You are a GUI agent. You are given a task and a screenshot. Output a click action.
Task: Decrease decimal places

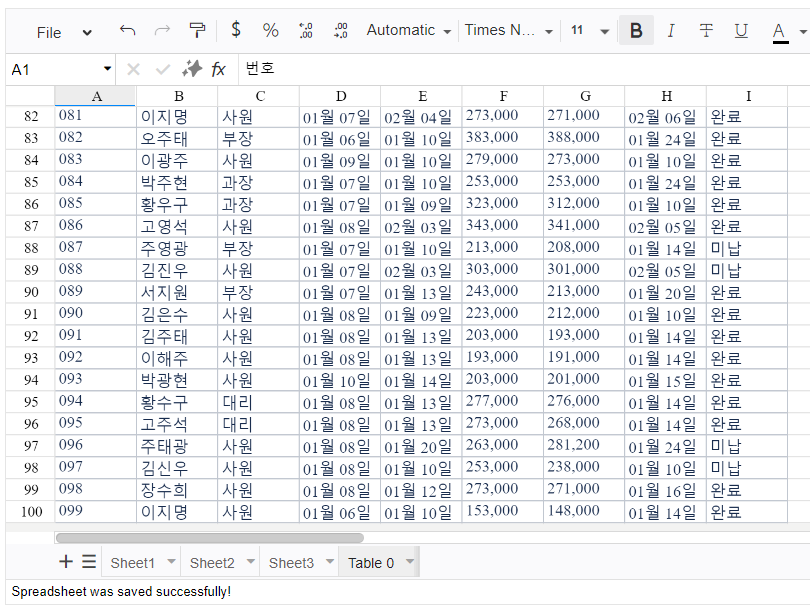pyautogui.click(x=306, y=30)
